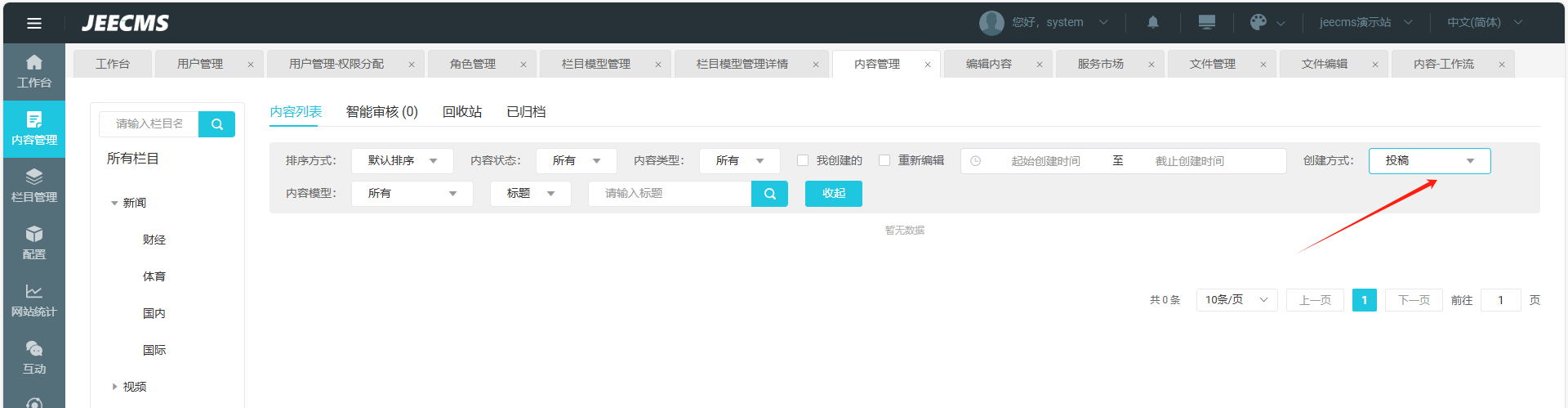Switch to the 回收站 tab

(462, 112)
